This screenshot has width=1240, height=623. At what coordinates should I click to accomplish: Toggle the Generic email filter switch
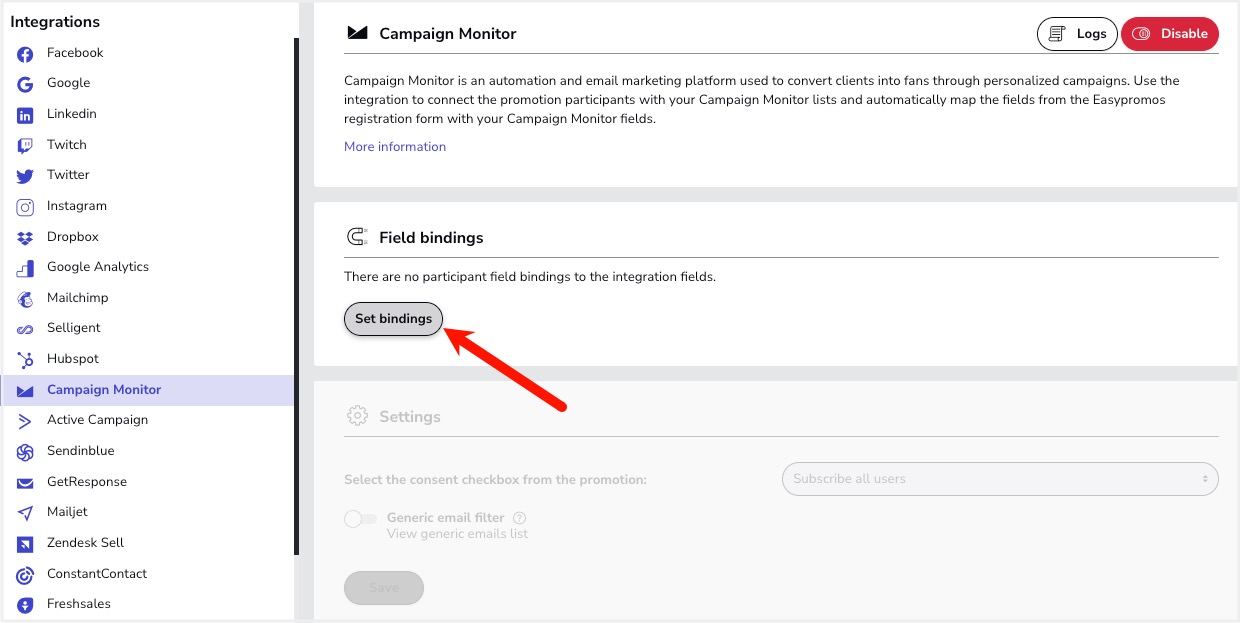360,518
